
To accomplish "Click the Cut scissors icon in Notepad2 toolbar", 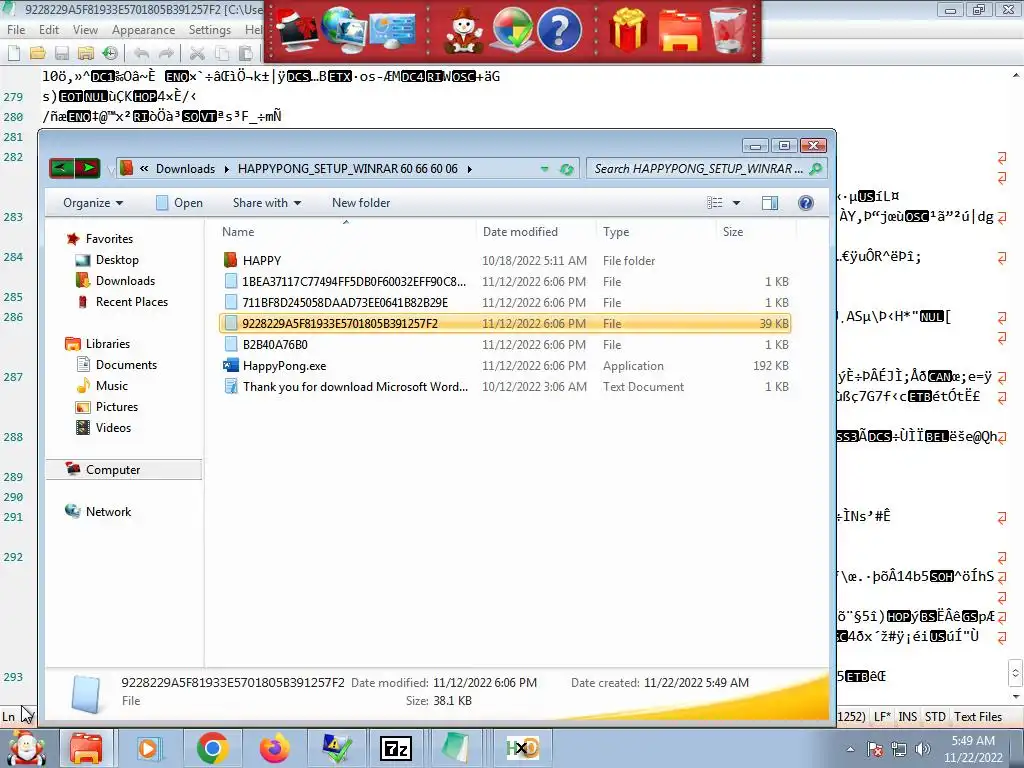I will tap(197, 53).
